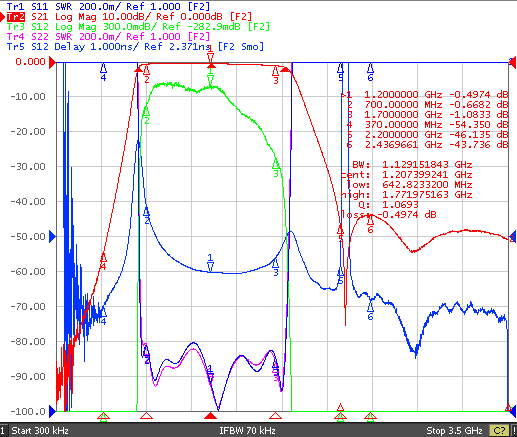Click the red marker 3 triangle on bottom axis
This screenshot has height=437, width=517.
pos(275,416)
